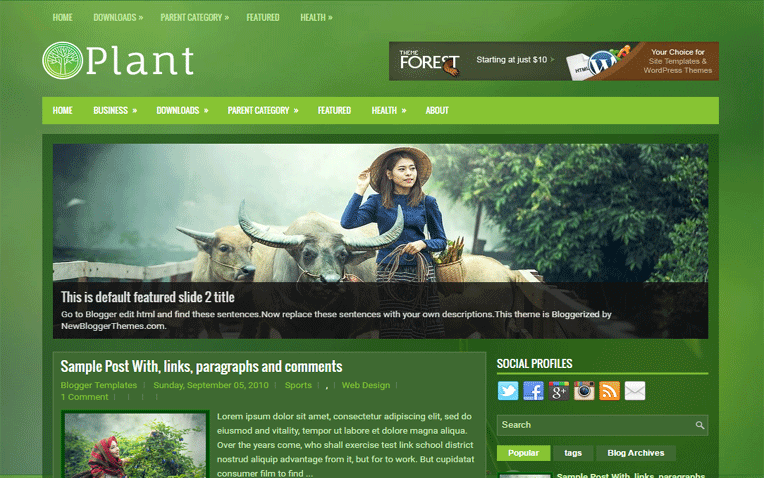764x478 pixels.
Task: Expand Parent Category in the green navbar
Action: pos(263,111)
